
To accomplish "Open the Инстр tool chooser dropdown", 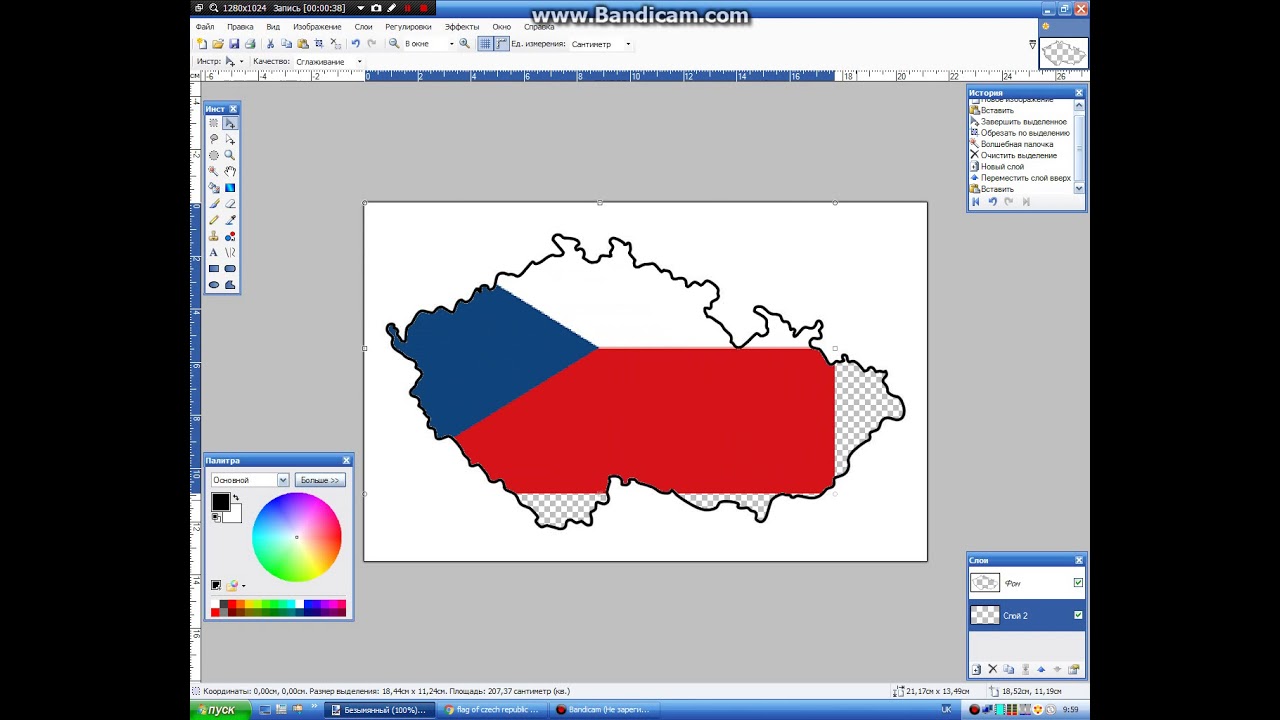I will coord(241,62).
